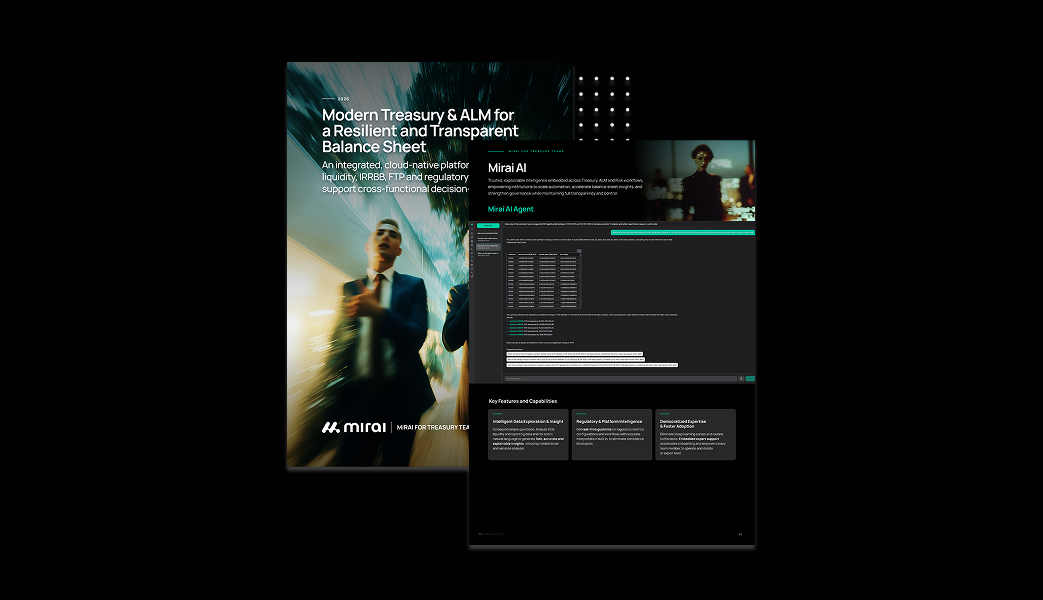Click the green send button beside the input

[750, 378]
